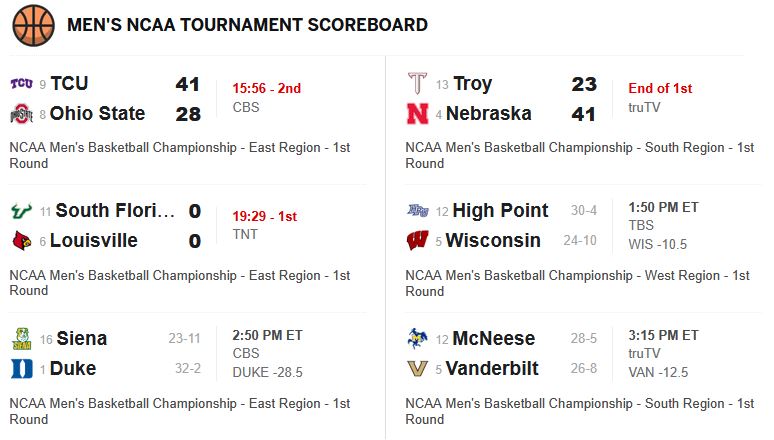Click the TCU team logo
774x440 pixels.
[21, 84]
